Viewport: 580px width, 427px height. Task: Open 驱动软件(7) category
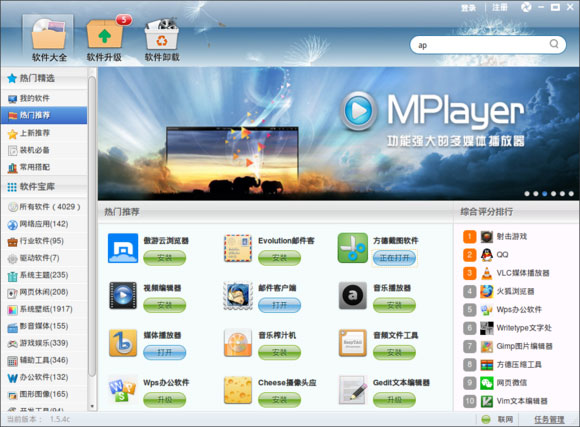pos(44,258)
